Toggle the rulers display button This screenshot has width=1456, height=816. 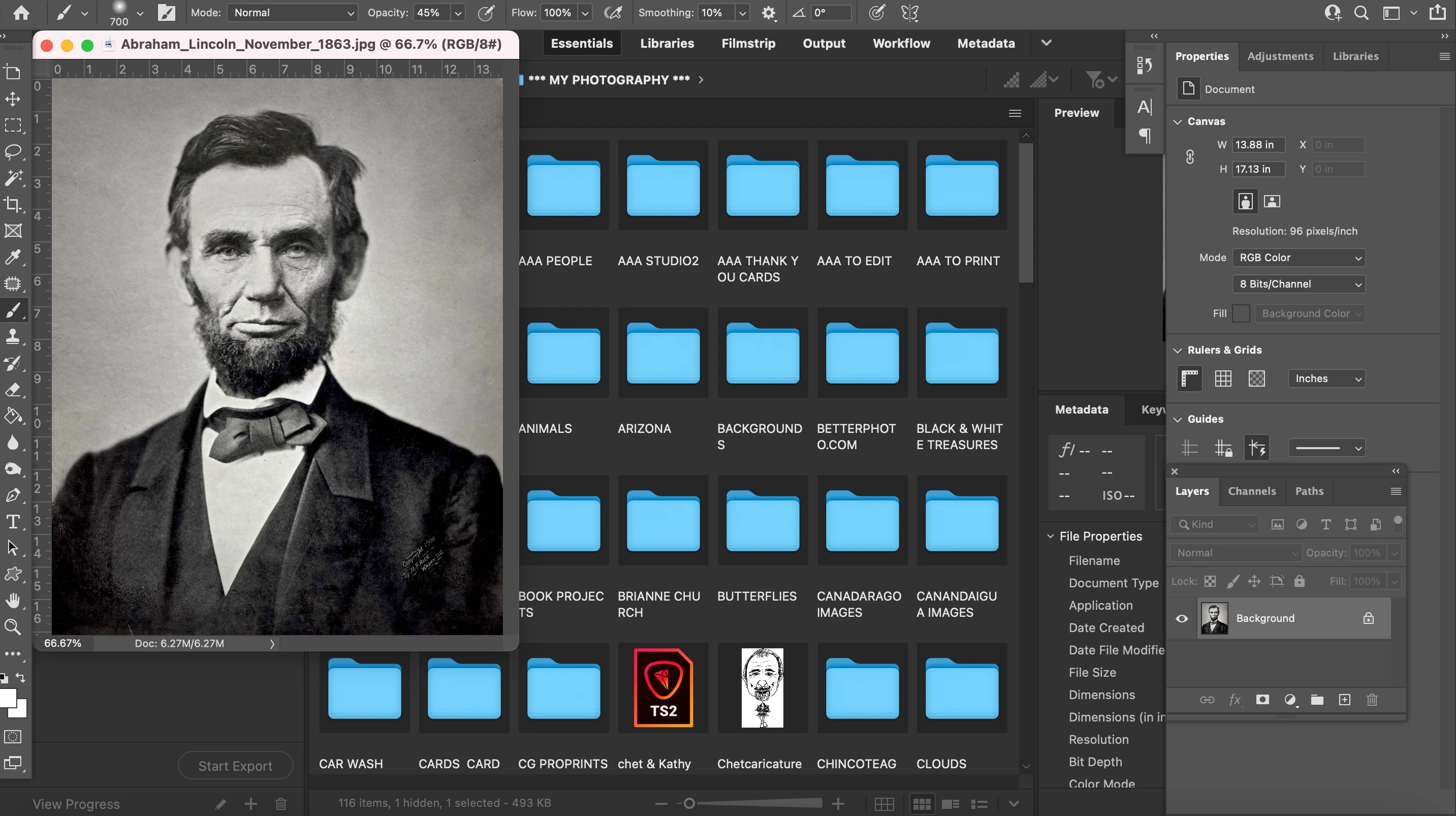pyautogui.click(x=1189, y=379)
